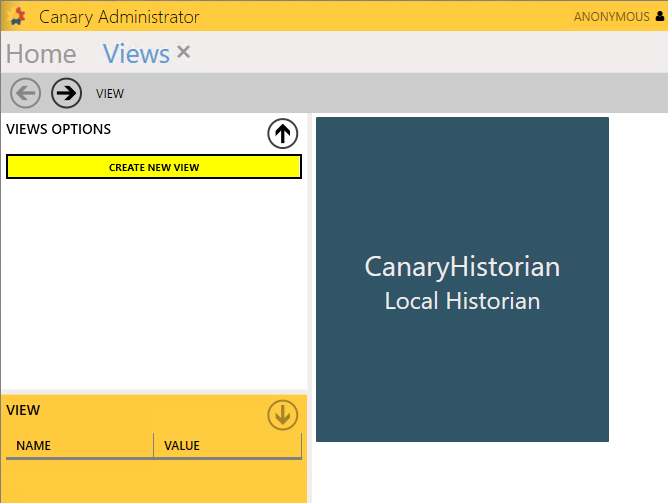This screenshot has width=668, height=503.
Task: Sort by the NAME column header
Action: point(34,446)
